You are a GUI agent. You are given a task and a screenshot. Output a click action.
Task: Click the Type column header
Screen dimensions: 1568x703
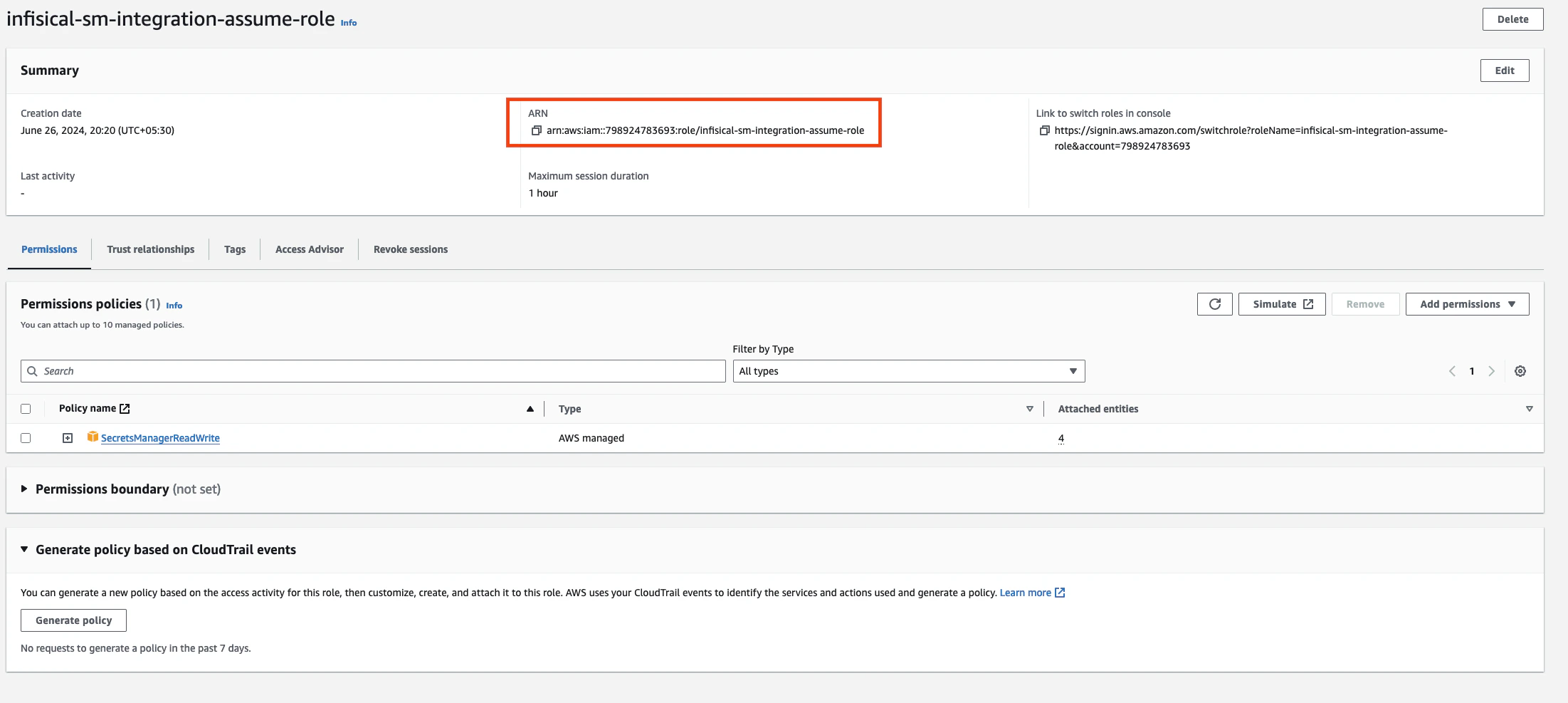pyautogui.click(x=570, y=409)
